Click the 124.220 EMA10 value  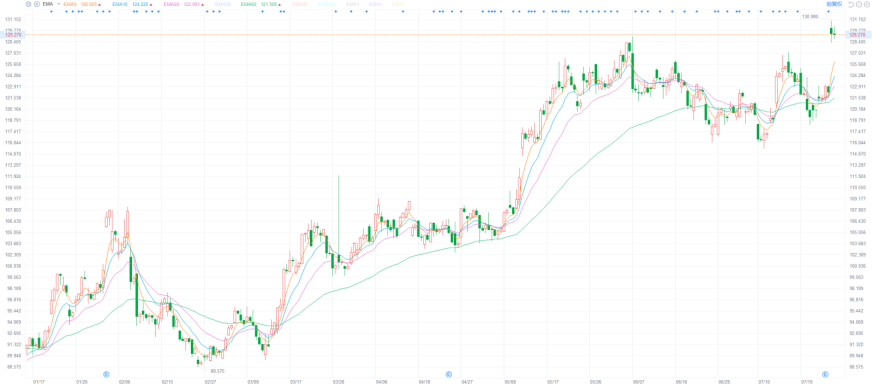(140, 4)
